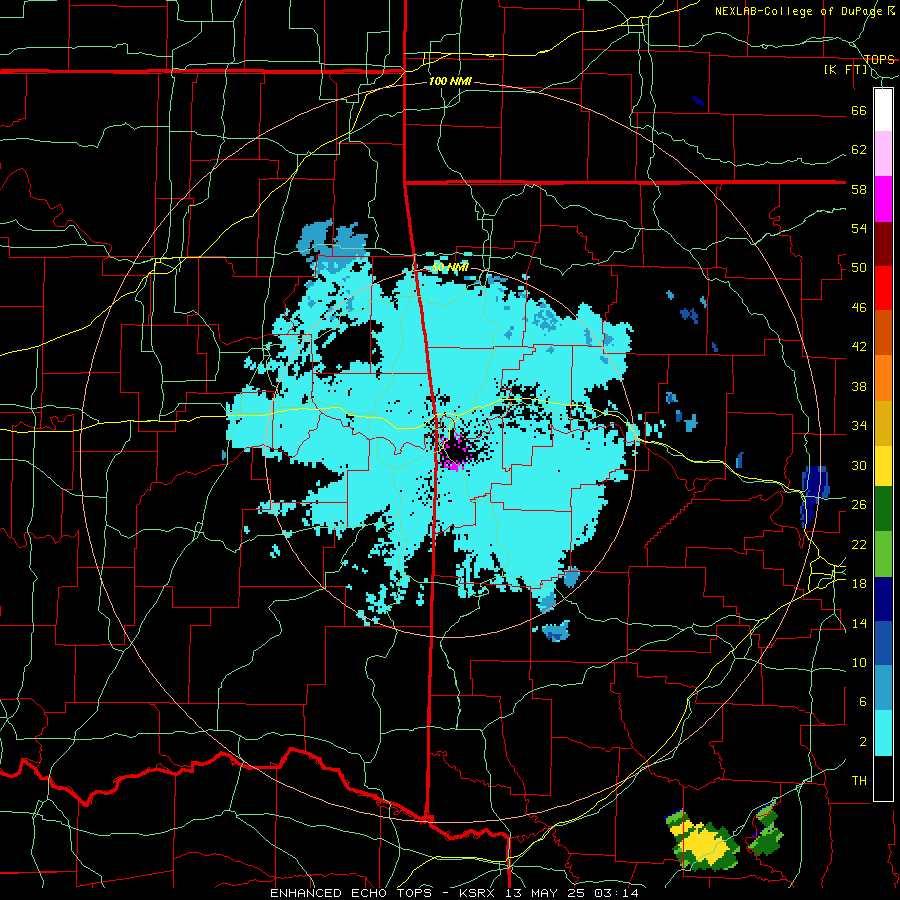
Task: Click the "38" scale value
Action: (859, 386)
